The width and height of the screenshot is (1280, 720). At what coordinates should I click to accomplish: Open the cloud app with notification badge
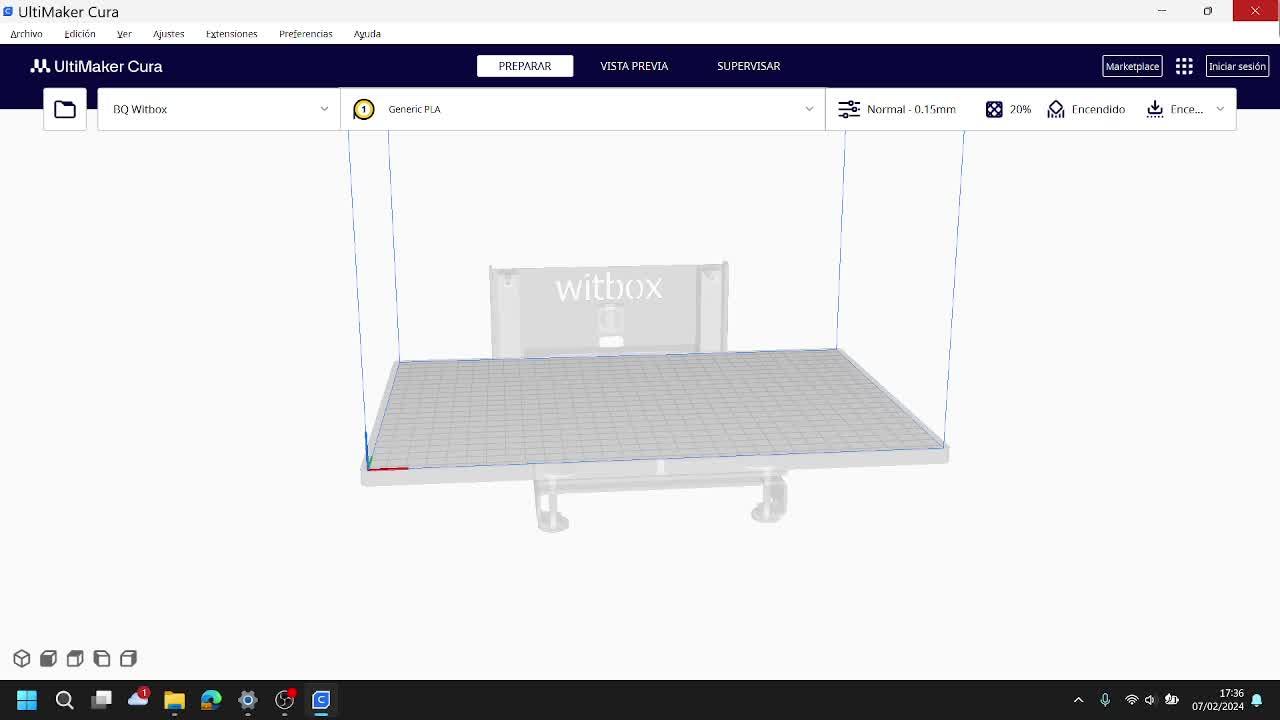click(x=138, y=699)
